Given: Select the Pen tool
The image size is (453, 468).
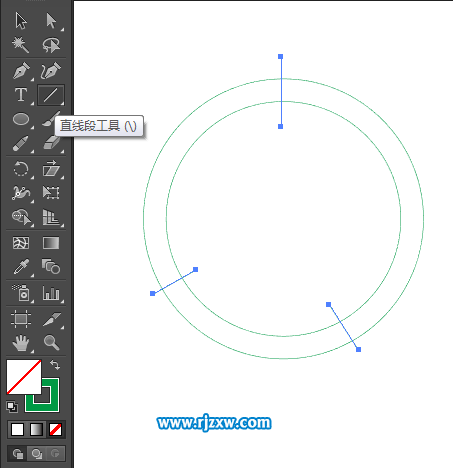Looking at the screenshot, I should click(21, 70).
